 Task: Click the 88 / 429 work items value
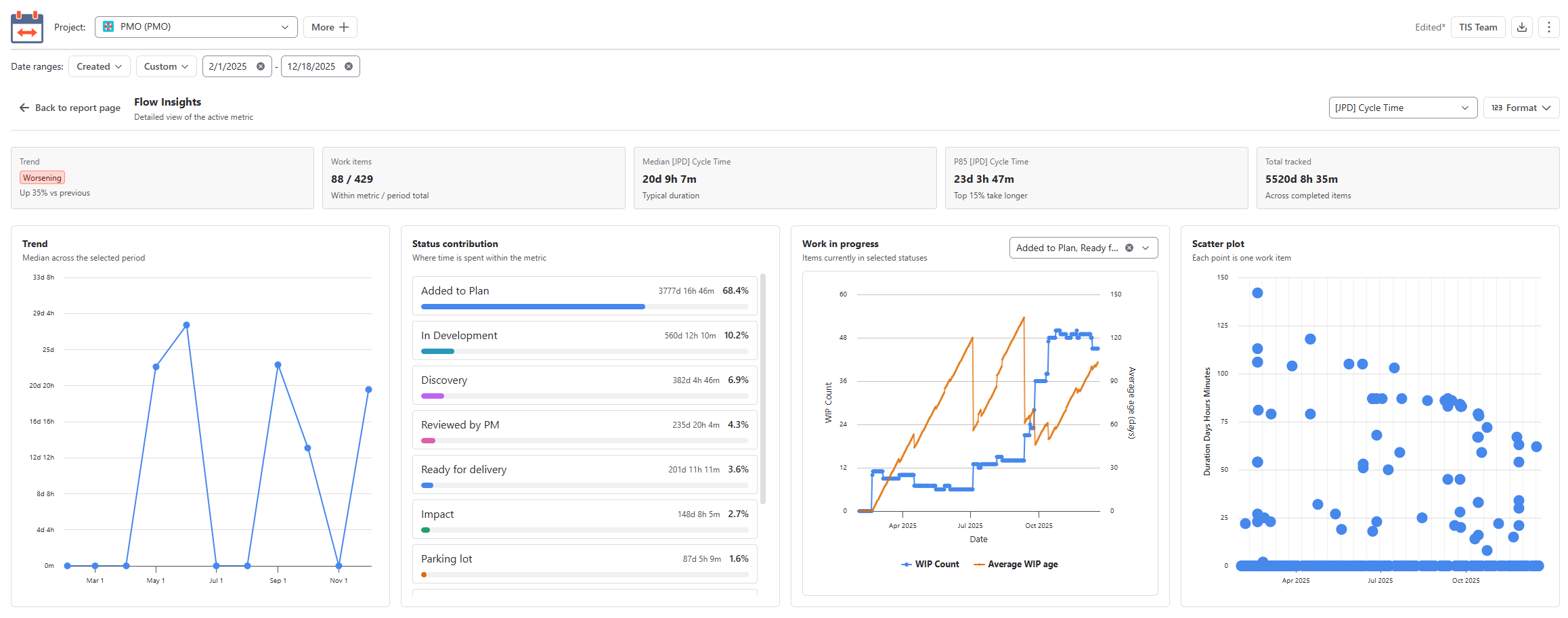352,179
